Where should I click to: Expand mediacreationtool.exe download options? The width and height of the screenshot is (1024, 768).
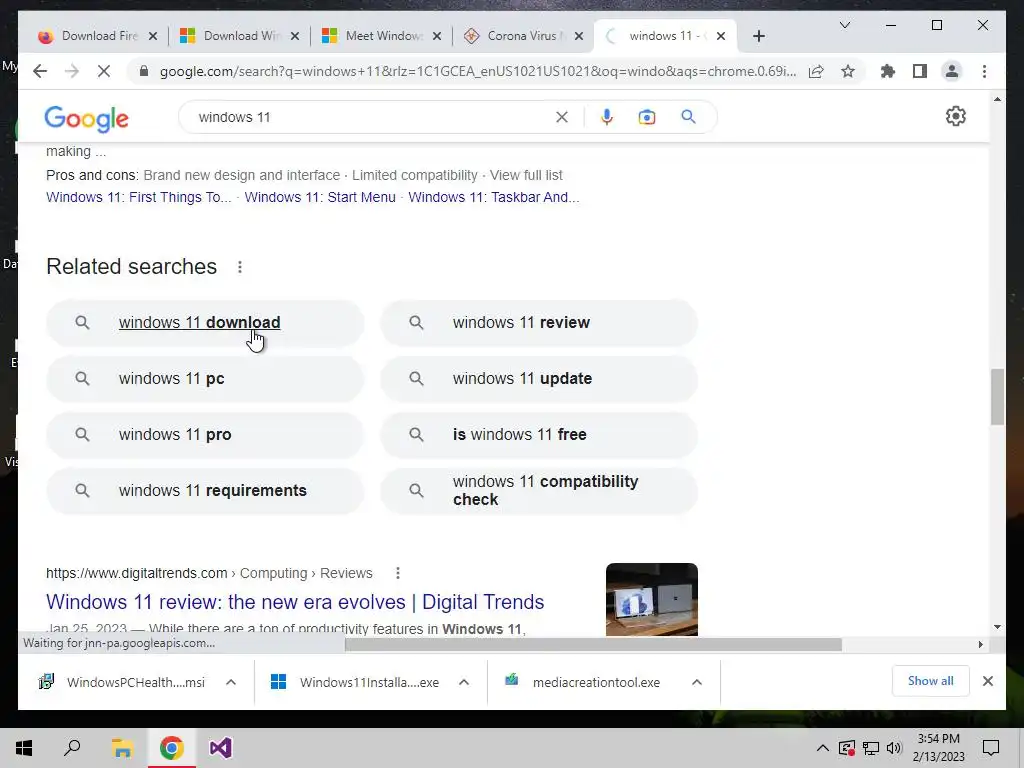(697, 682)
